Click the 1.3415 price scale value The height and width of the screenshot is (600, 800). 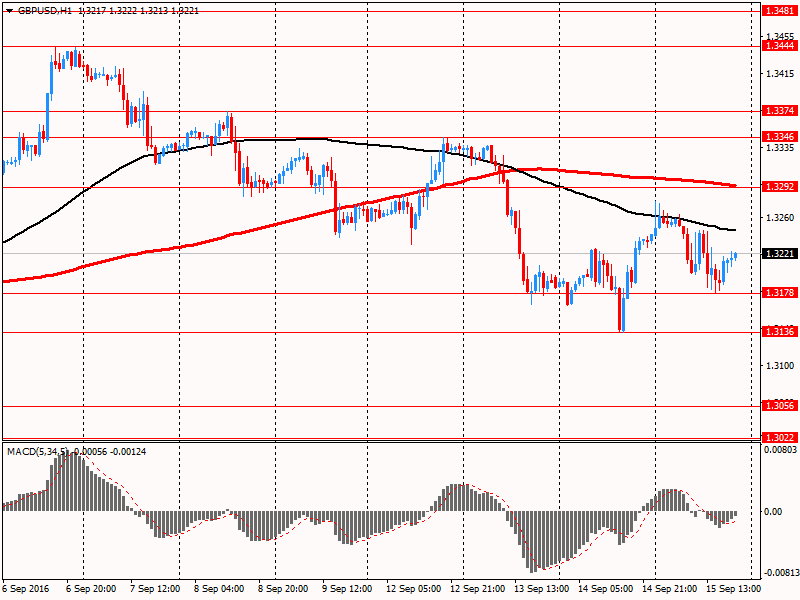[x=780, y=74]
